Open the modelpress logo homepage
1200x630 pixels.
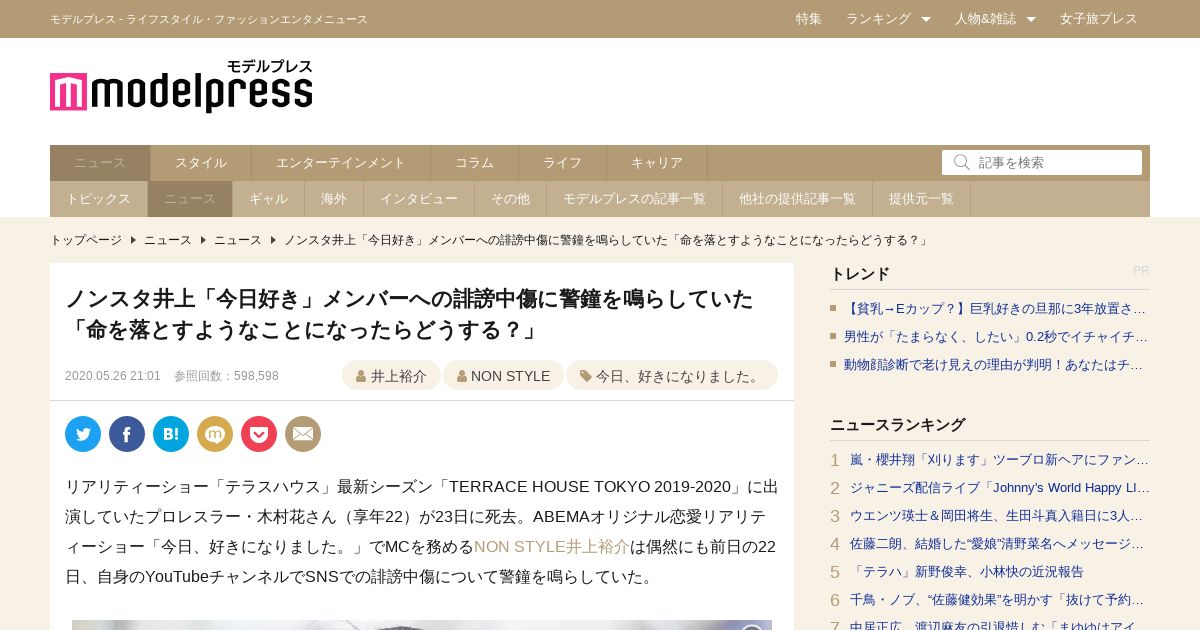pos(181,86)
